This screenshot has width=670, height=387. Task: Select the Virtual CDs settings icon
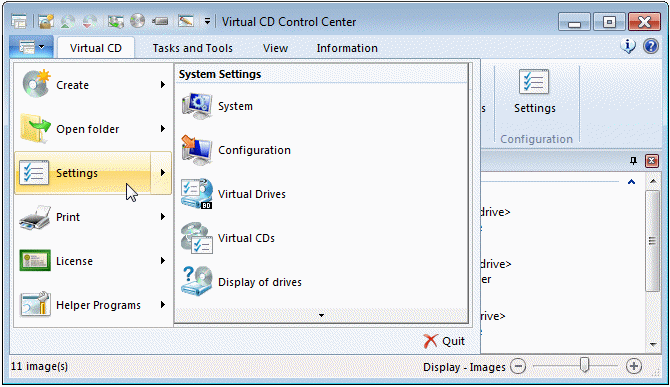click(197, 238)
